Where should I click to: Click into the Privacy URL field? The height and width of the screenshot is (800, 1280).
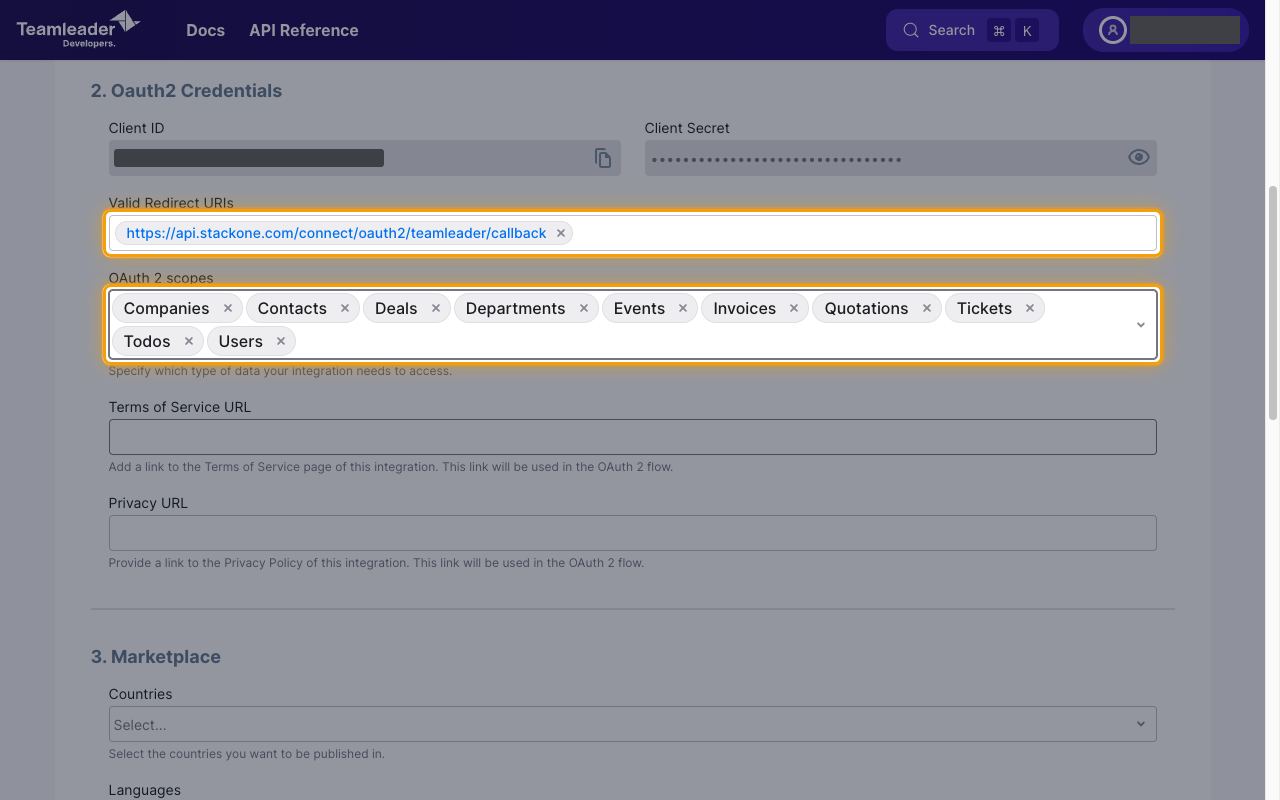click(632, 533)
